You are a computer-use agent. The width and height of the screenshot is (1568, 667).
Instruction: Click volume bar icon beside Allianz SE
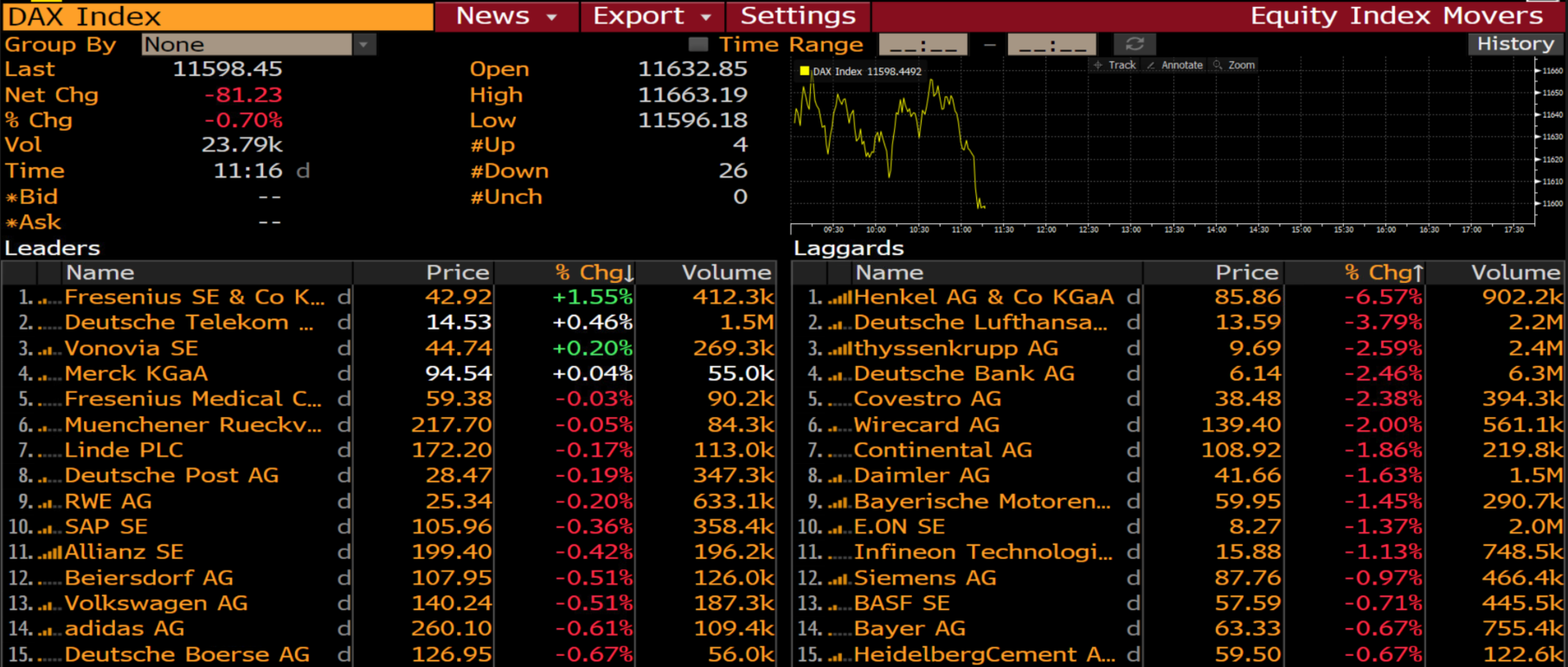point(49,554)
